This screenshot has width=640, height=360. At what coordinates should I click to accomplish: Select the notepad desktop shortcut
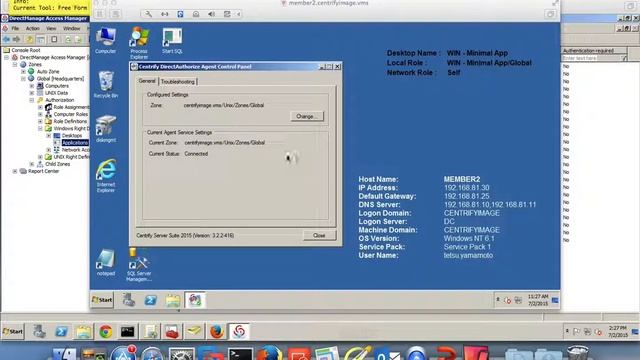[106, 262]
